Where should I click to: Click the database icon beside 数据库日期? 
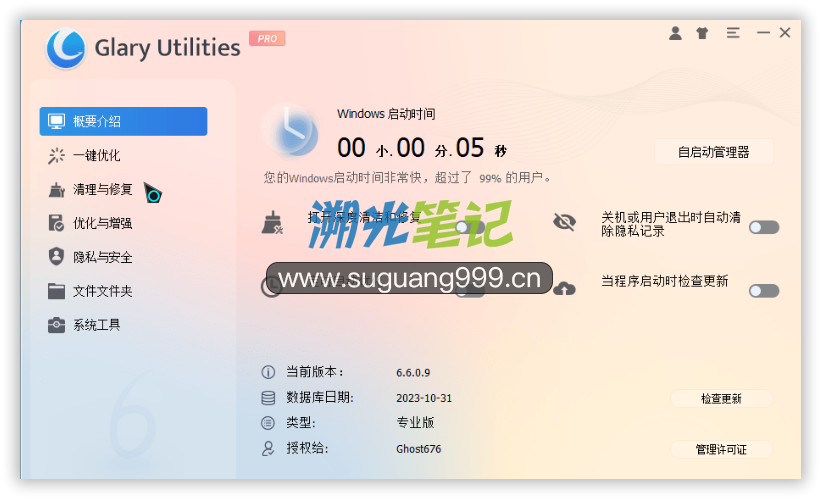click(x=268, y=398)
